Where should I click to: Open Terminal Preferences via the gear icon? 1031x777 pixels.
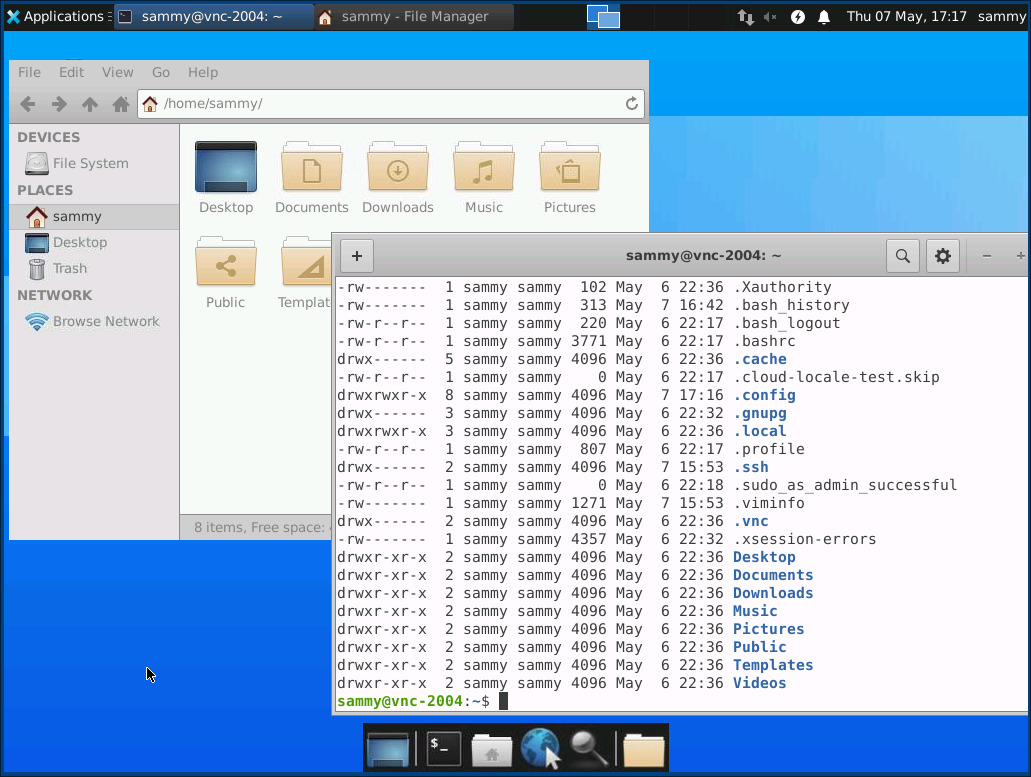tap(941, 255)
